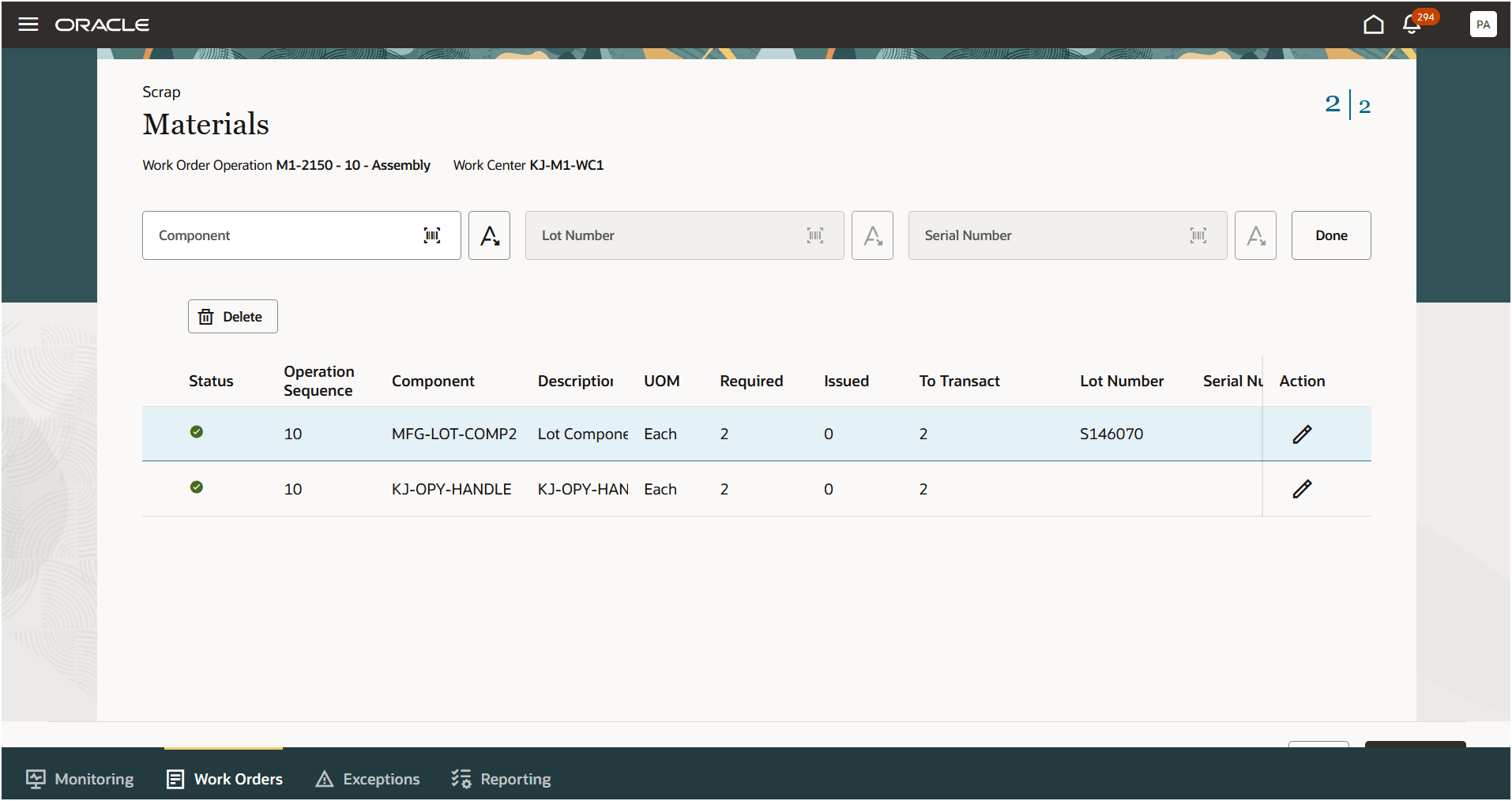Click the Lot Number column header
The width and height of the screenshot is (1512, 801).
tap(1122, 381)
